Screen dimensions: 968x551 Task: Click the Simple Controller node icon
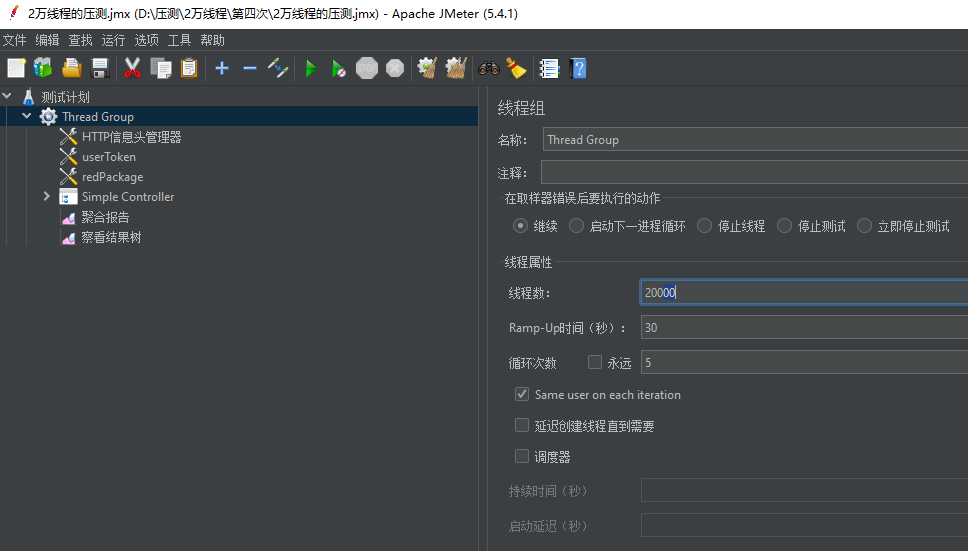[x=68, y=197]
